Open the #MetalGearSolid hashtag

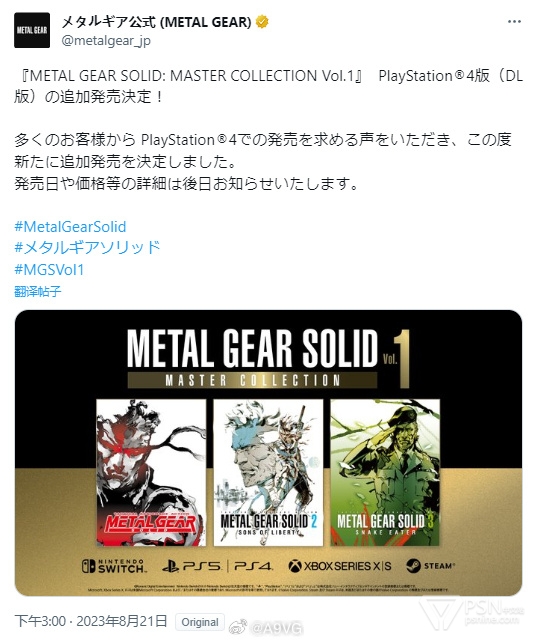pyautogui.click(x=70, y=227)
